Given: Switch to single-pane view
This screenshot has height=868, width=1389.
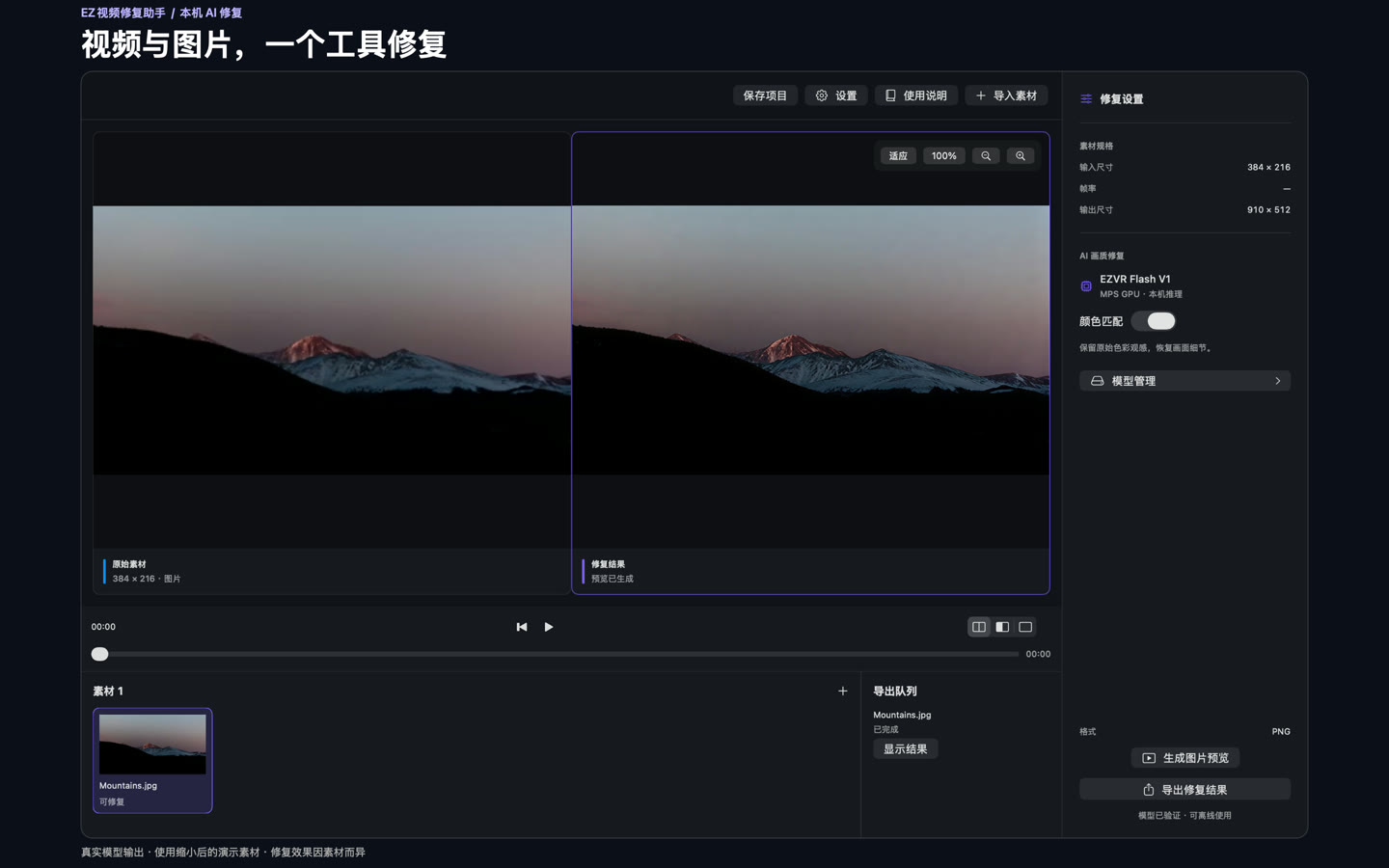Looking at the screenshot, I should pos(1025,627).
